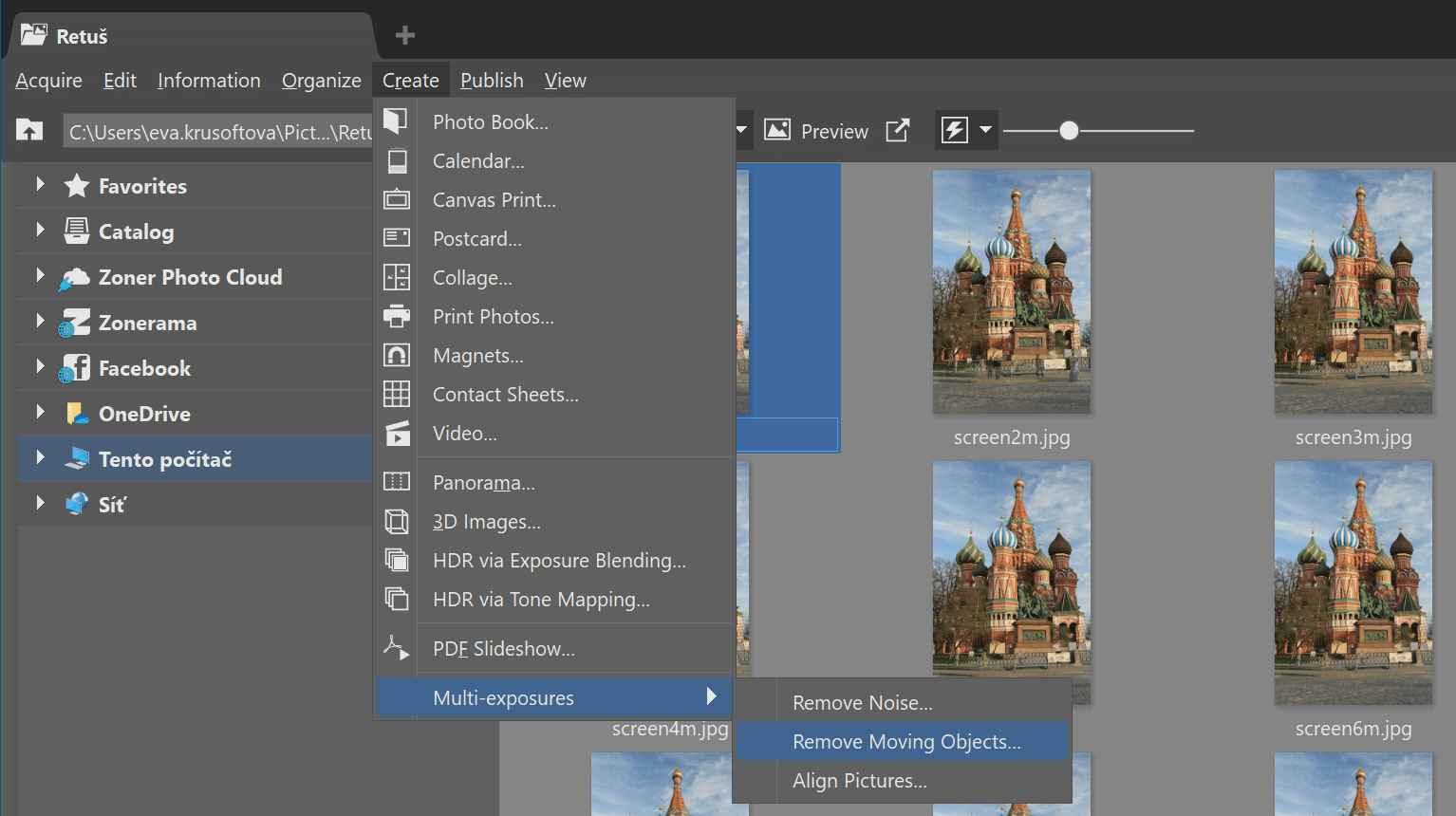Click the Preview picture icon
Viewport: 1456px width, 816px height.
pos(777,130)
